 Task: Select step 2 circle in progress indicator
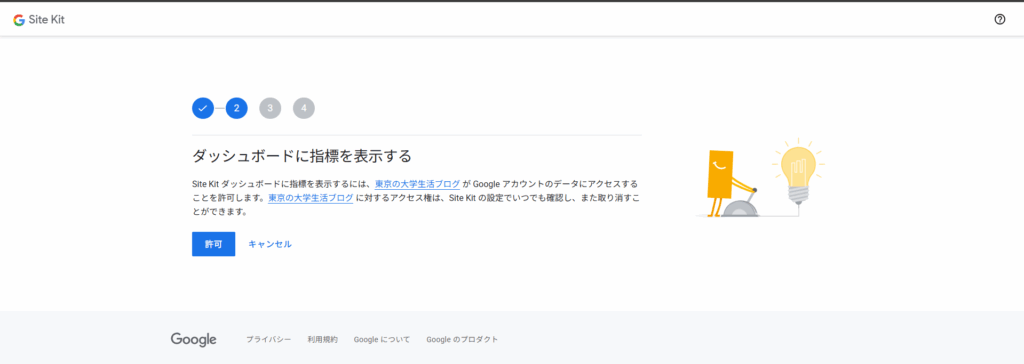pyautogui.click(x=236, y=108)
